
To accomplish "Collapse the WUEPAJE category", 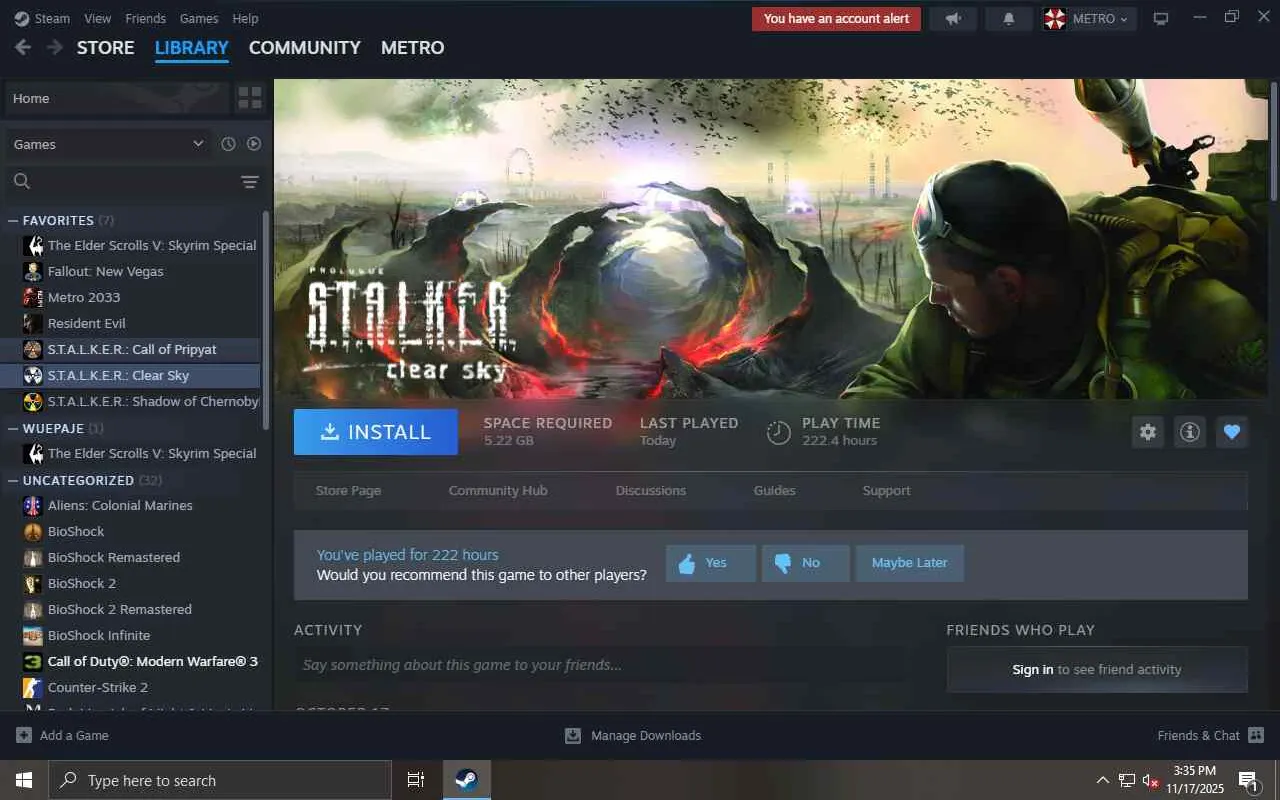I will pyautogui.click(x=13, y=428).
